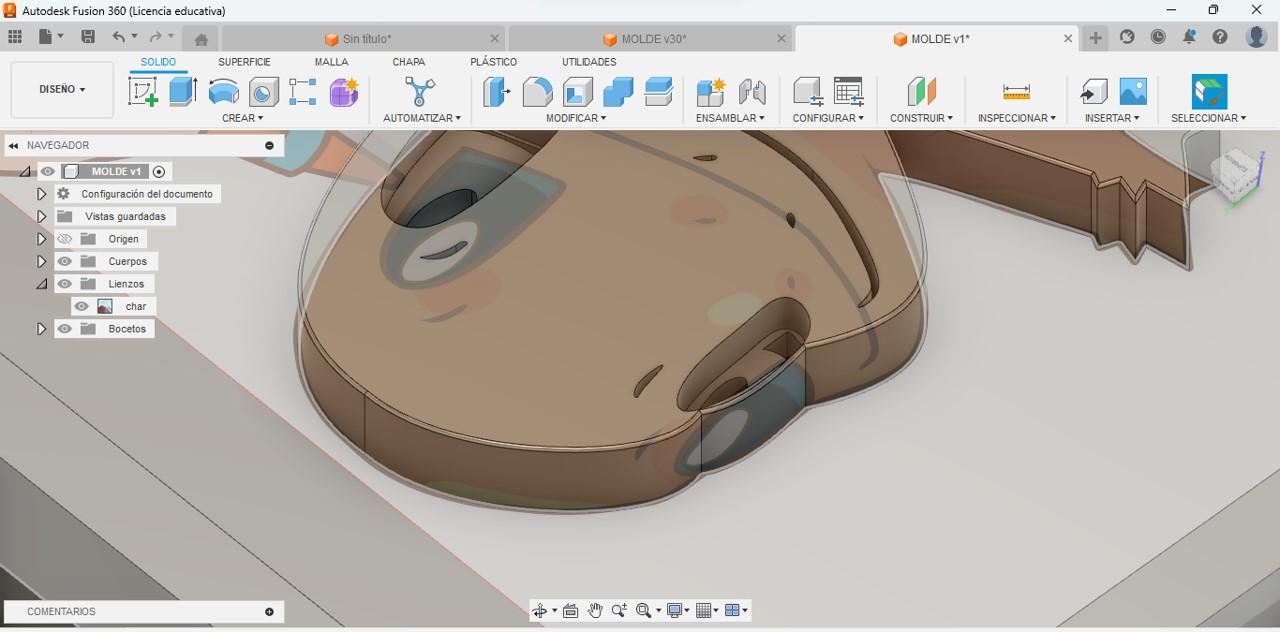Close the Sin título* document tab

pos(496,39)
